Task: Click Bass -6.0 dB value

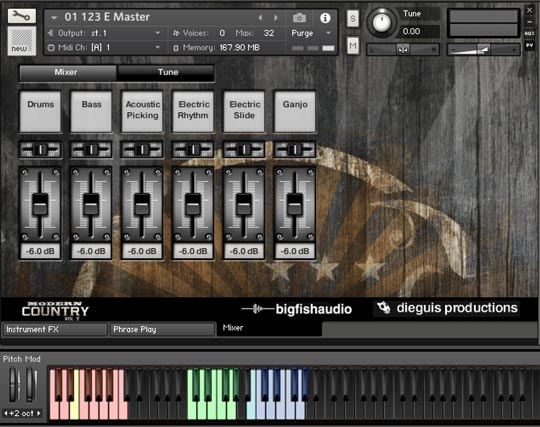Action: 91,251
